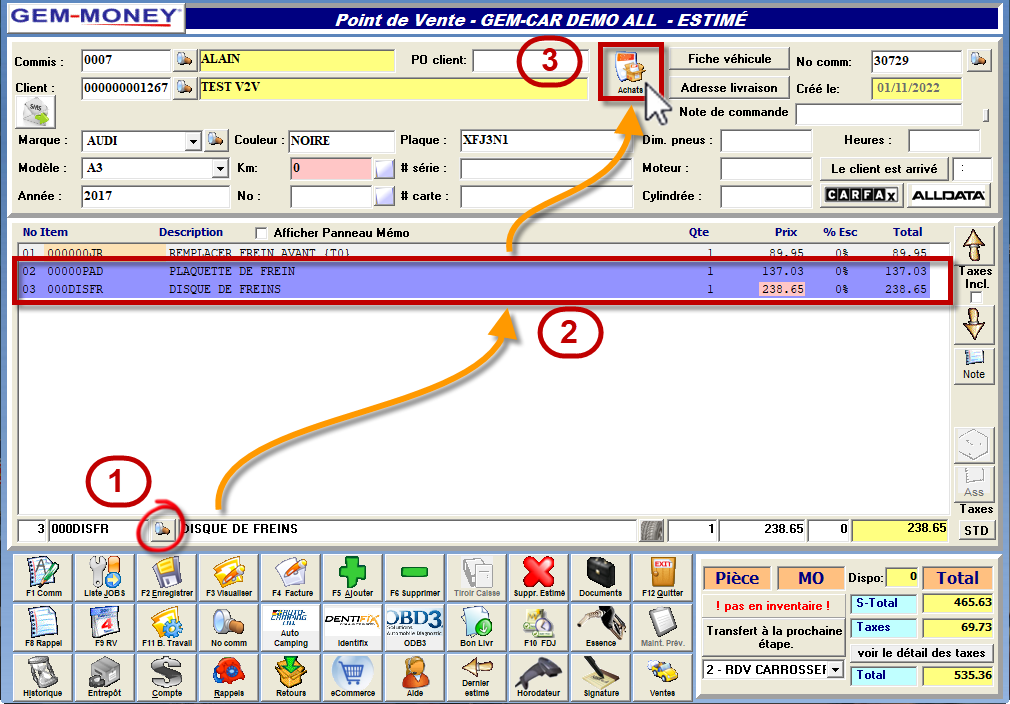The width and height of the screenshot is (1010, 704).
Task: Click the STD taxes button
Action: coord(976,530)
